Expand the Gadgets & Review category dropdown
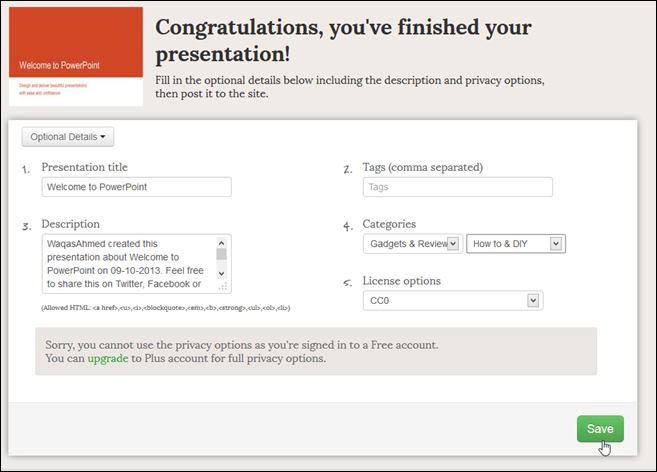657x472 pixels. [413, 244]
